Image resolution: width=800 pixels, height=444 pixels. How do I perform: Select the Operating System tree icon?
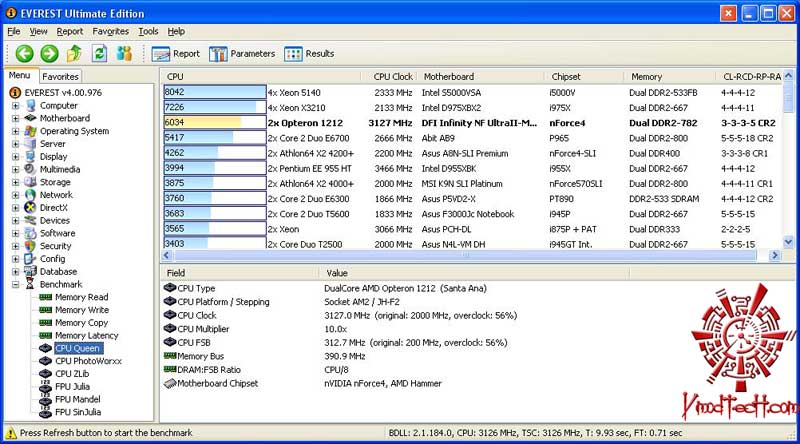tap(31, 131)
